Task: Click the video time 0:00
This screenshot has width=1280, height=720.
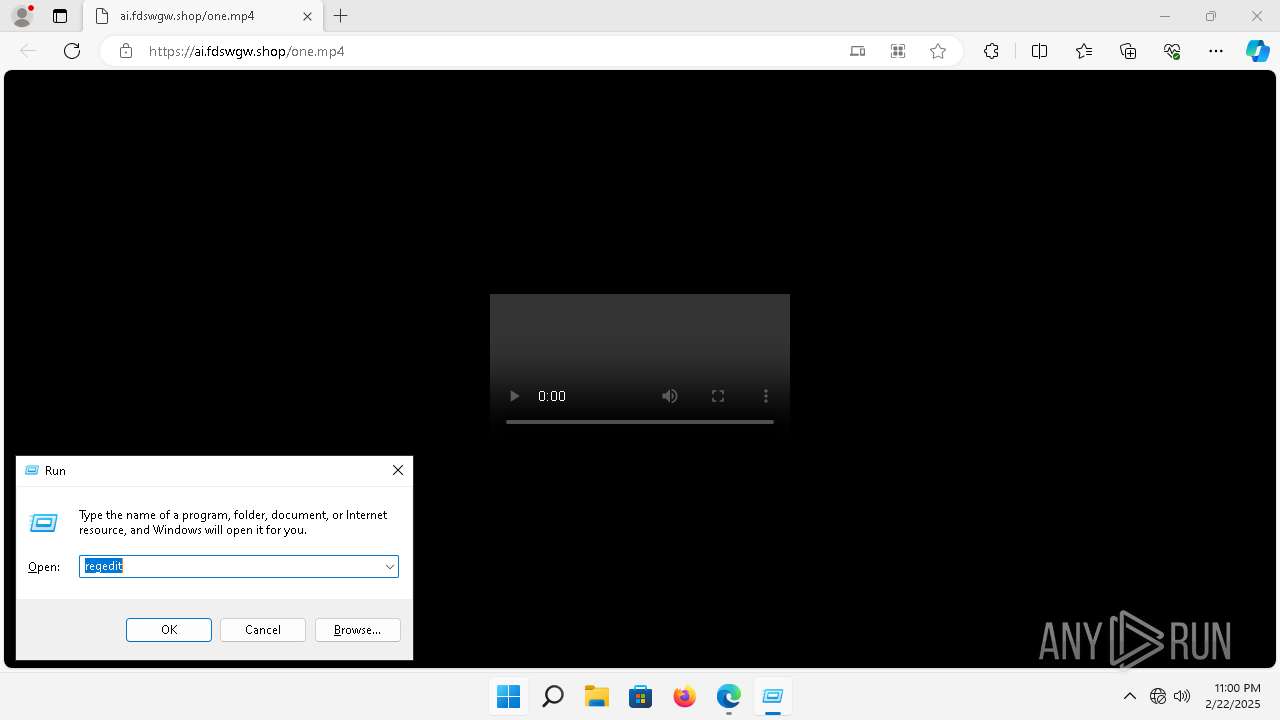Action: point(552,396)
